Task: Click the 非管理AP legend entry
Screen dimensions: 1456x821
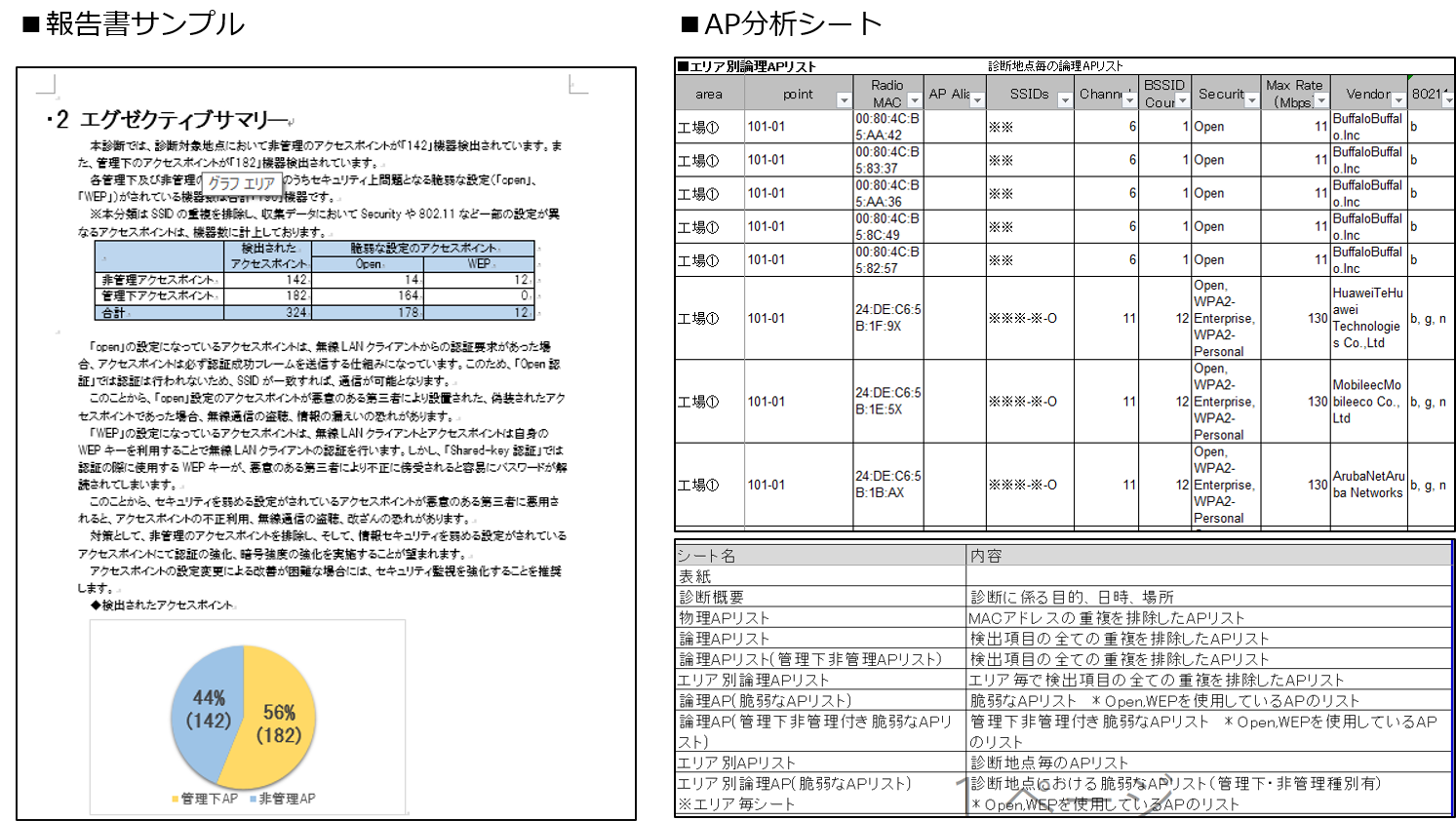Action: [284, 799]
